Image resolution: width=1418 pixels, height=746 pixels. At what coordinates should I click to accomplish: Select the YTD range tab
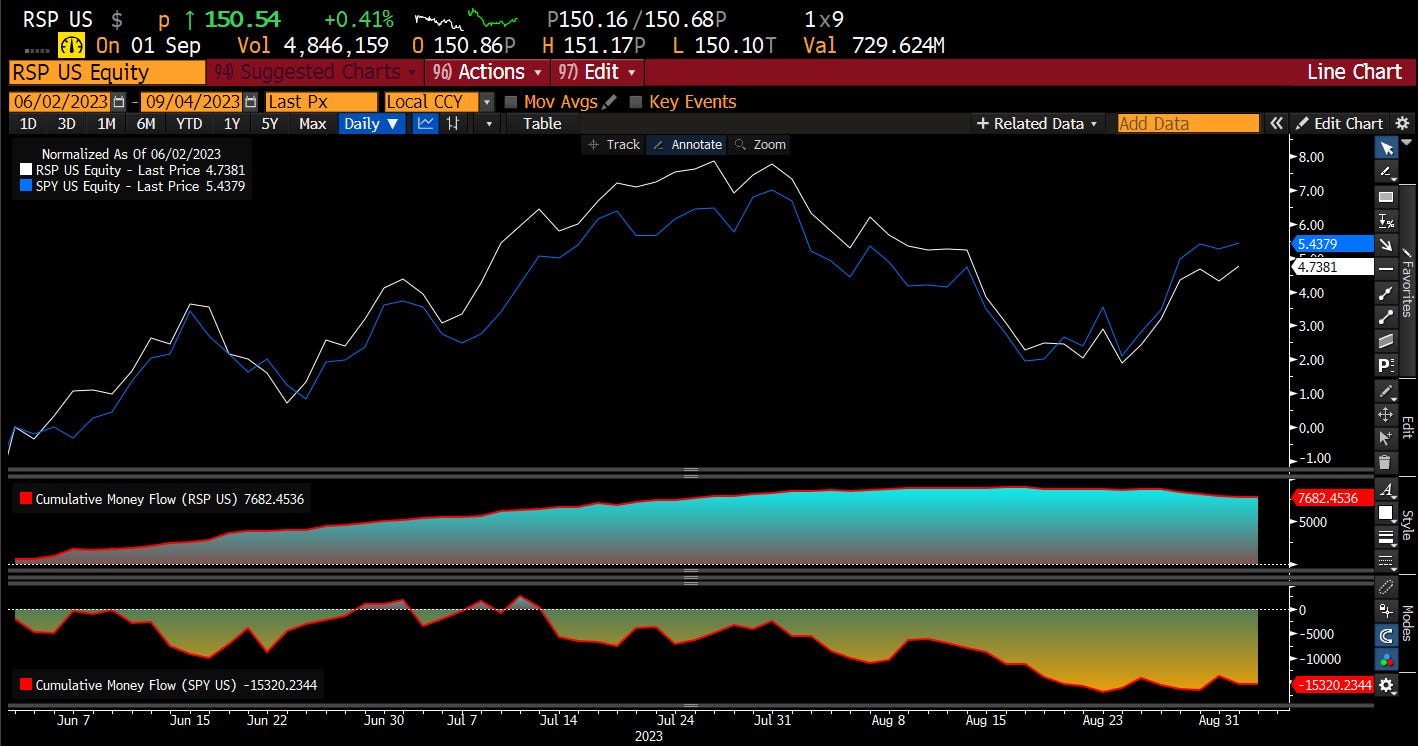point(188,123)
